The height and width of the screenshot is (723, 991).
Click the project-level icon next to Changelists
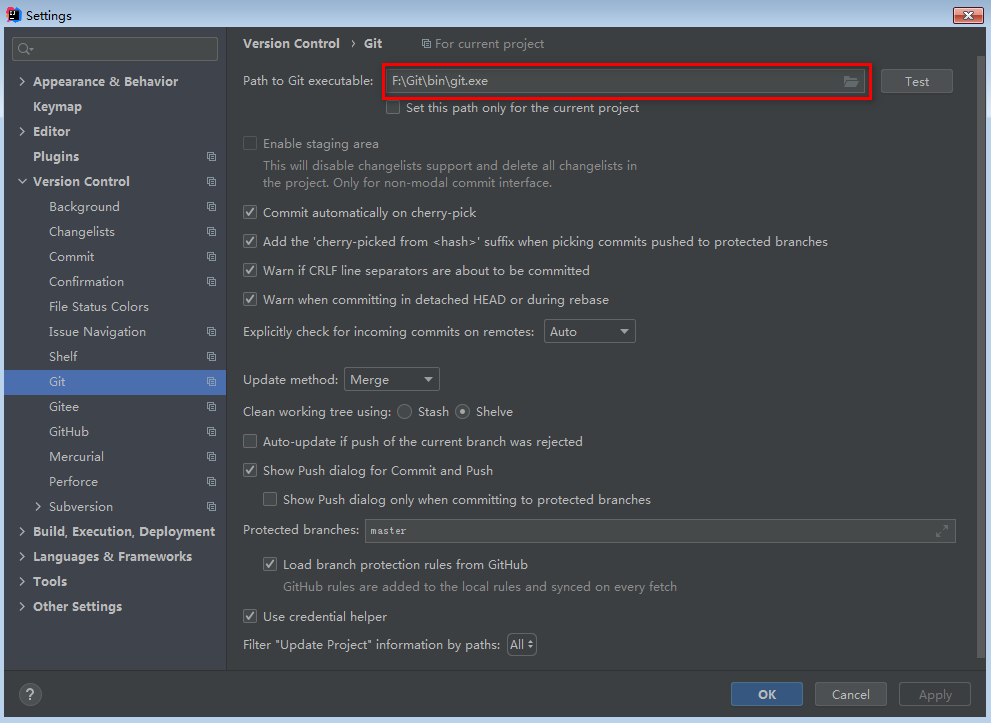(x=211, y=232)
